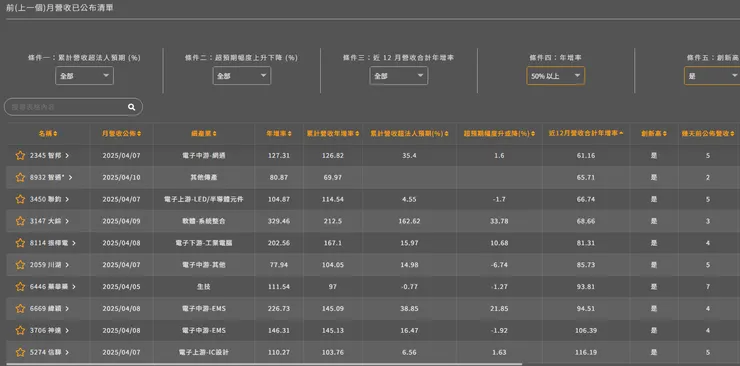Open the 2059 川湖 stock link
Image resolution: width=740 pixels, height=366 pixels.
point(49,265)
